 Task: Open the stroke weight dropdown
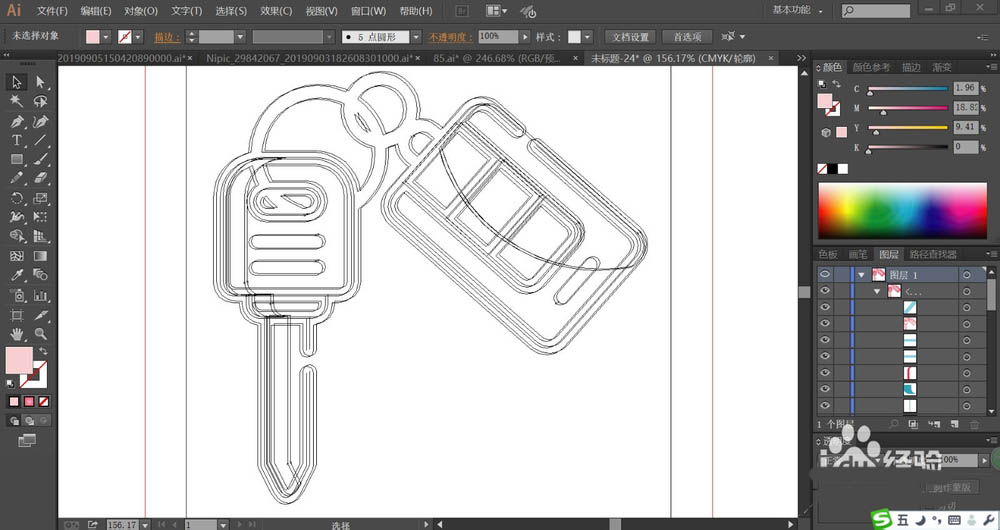(x=240, y=37)
